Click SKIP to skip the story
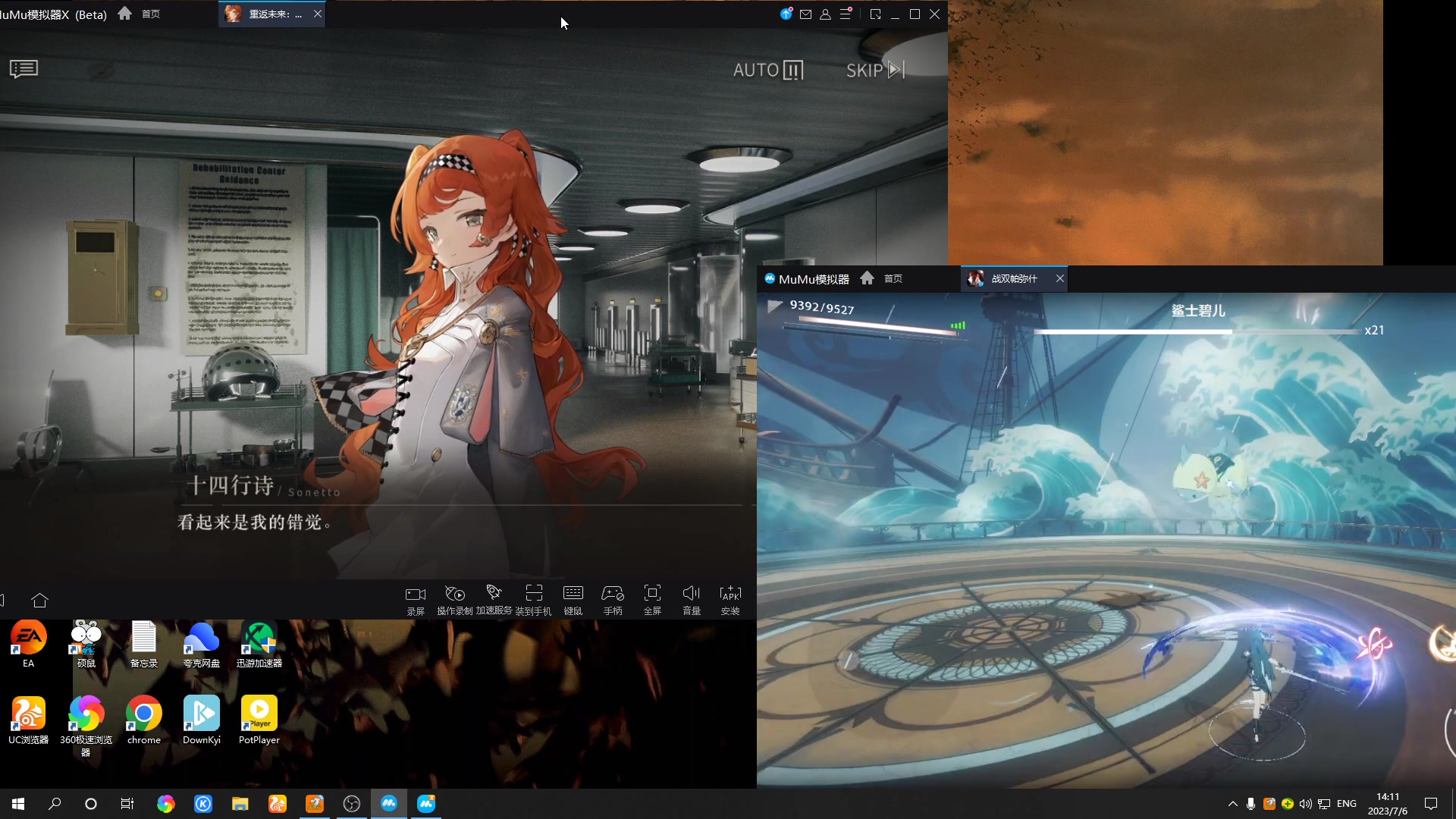The width and height of the screenshot is (1456, 819). (x=876, y=71)
